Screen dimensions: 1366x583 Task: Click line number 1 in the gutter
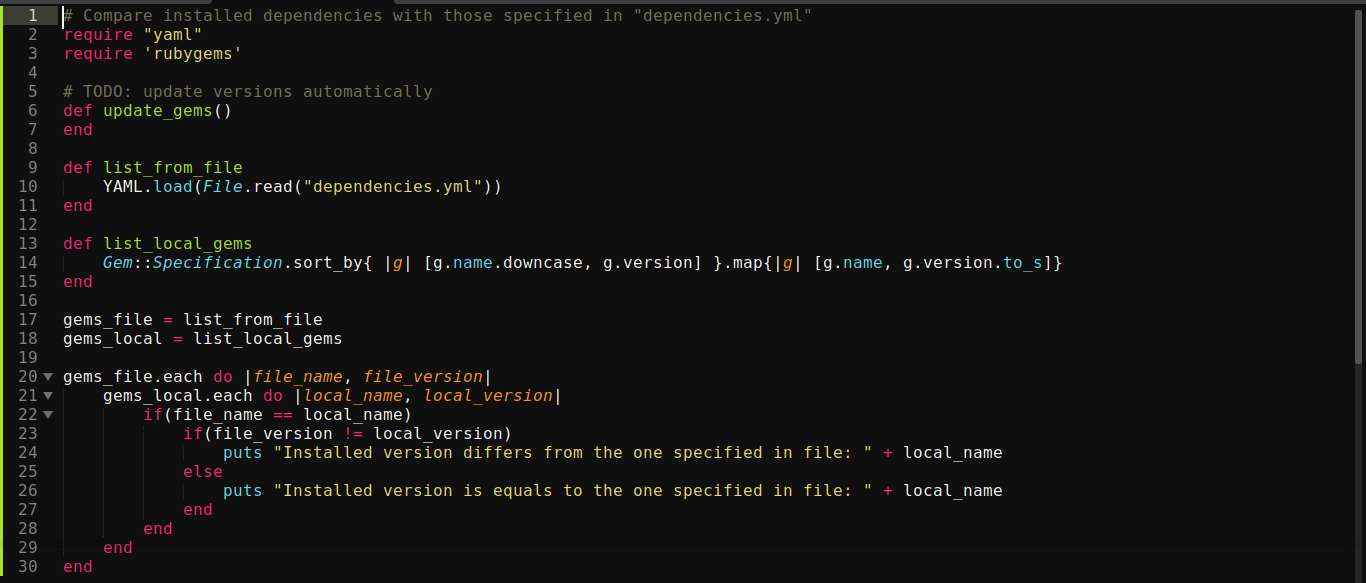click(x=34, y=16)
